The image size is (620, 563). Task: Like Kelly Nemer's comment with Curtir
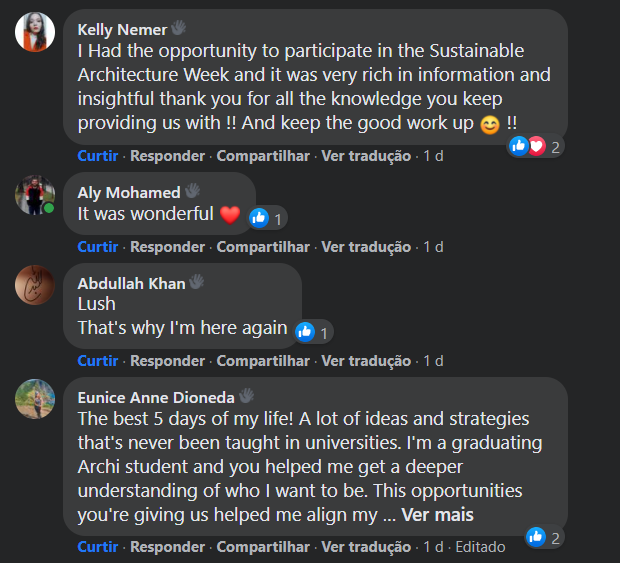[x=98, y=156]
